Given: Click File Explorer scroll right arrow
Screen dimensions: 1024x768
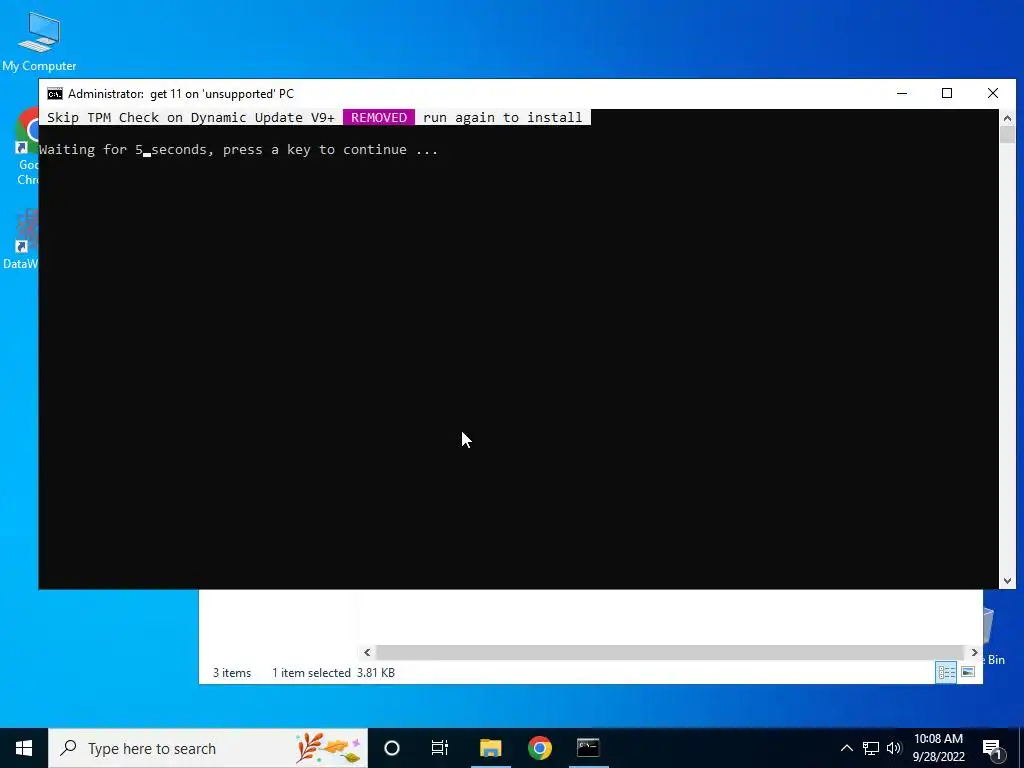Looking at the screenshot, I should coord(974,652).
